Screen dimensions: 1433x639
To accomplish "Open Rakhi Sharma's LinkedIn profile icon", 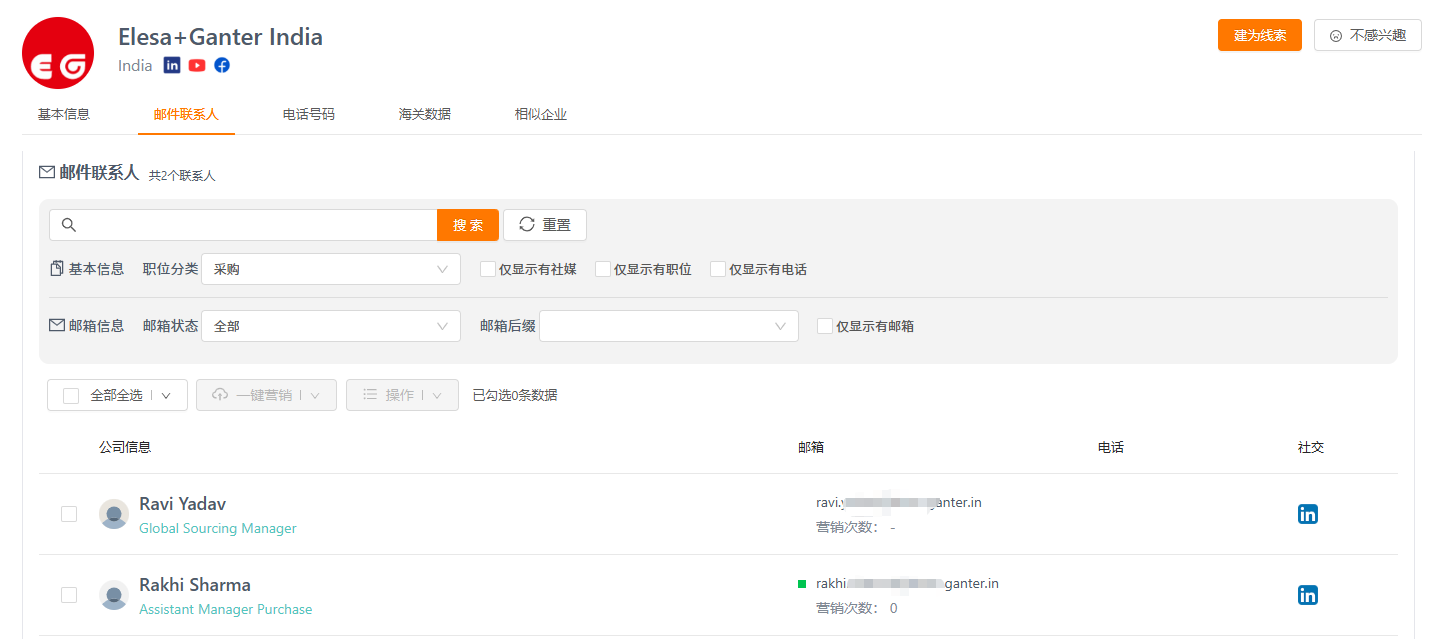I will click(1308, 595).
